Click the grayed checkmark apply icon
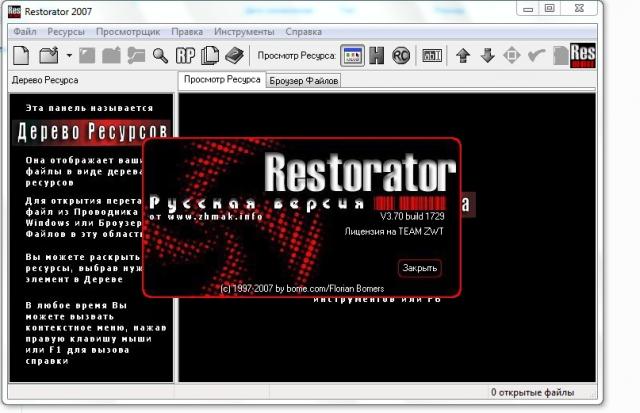The height and width of the screenshot is (413, 640). coord(536,56)
